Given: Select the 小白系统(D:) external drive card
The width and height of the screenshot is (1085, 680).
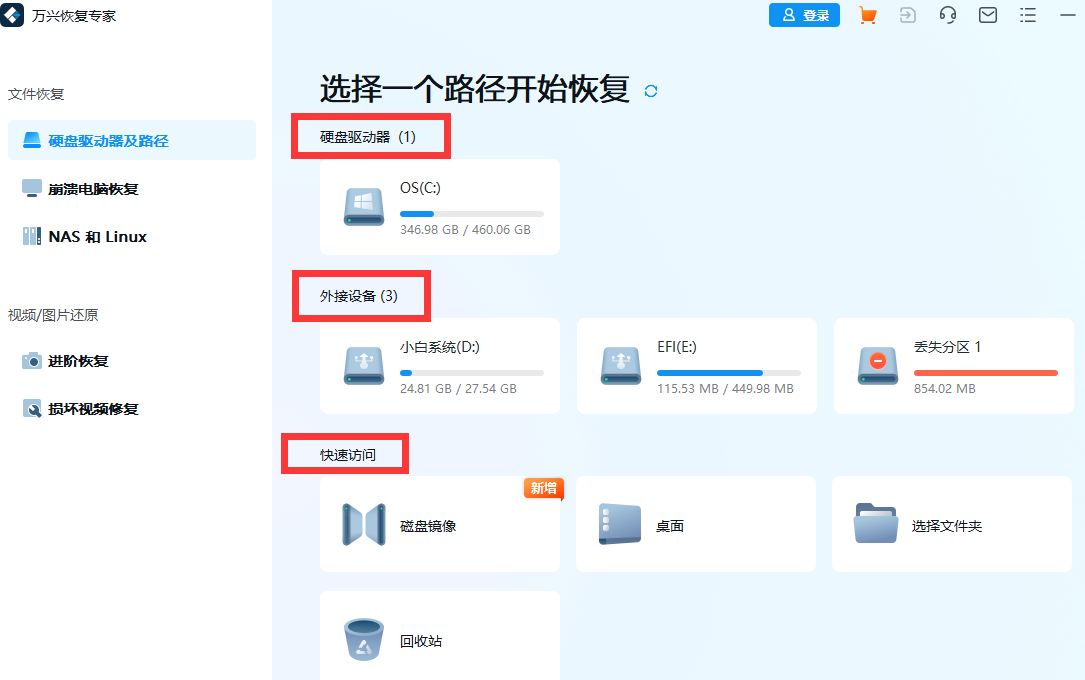Looking at the screenshot, I should [x=440, y=366].
